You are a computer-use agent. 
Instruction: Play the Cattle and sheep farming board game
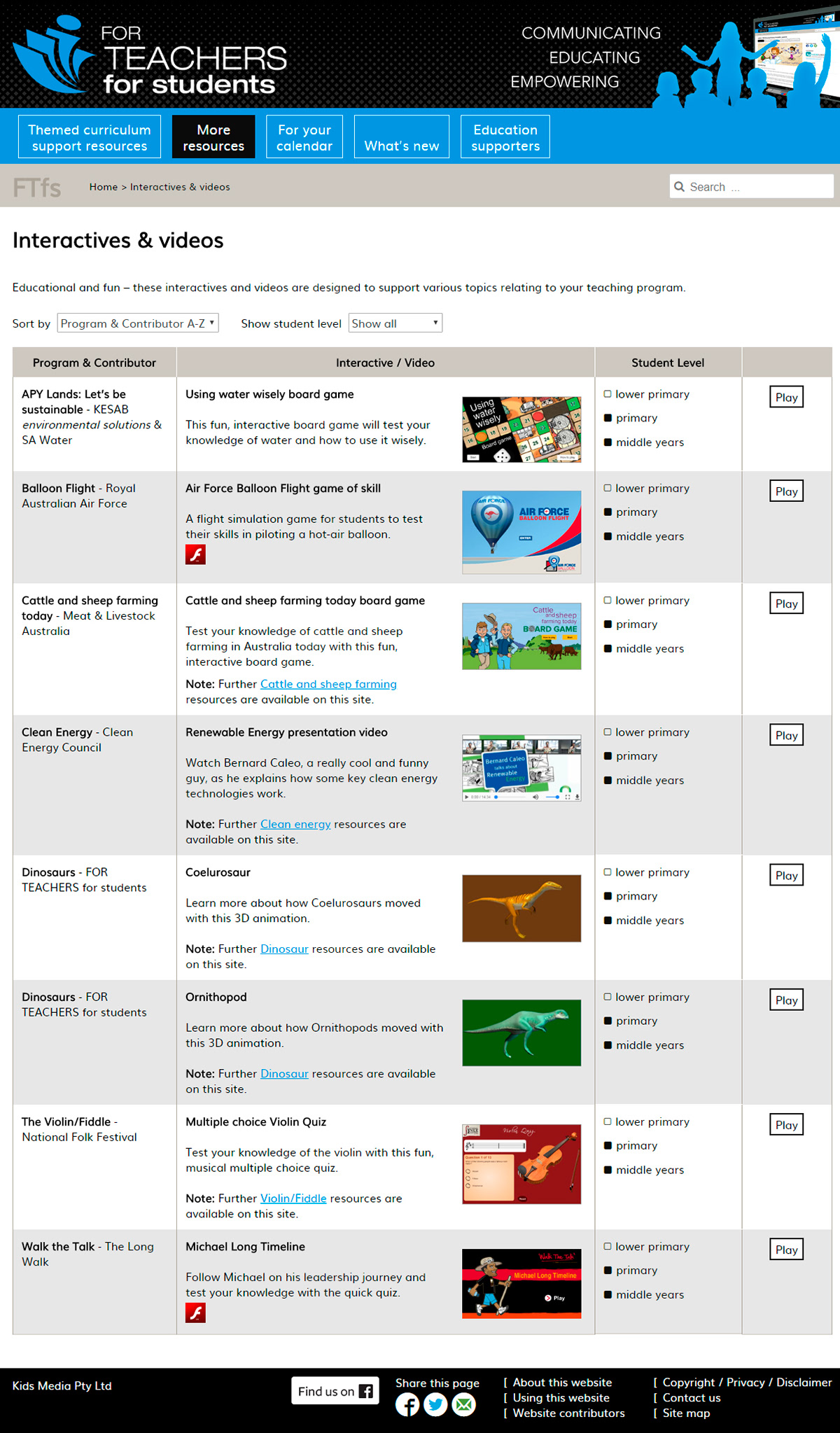click(x=786, y=603)
